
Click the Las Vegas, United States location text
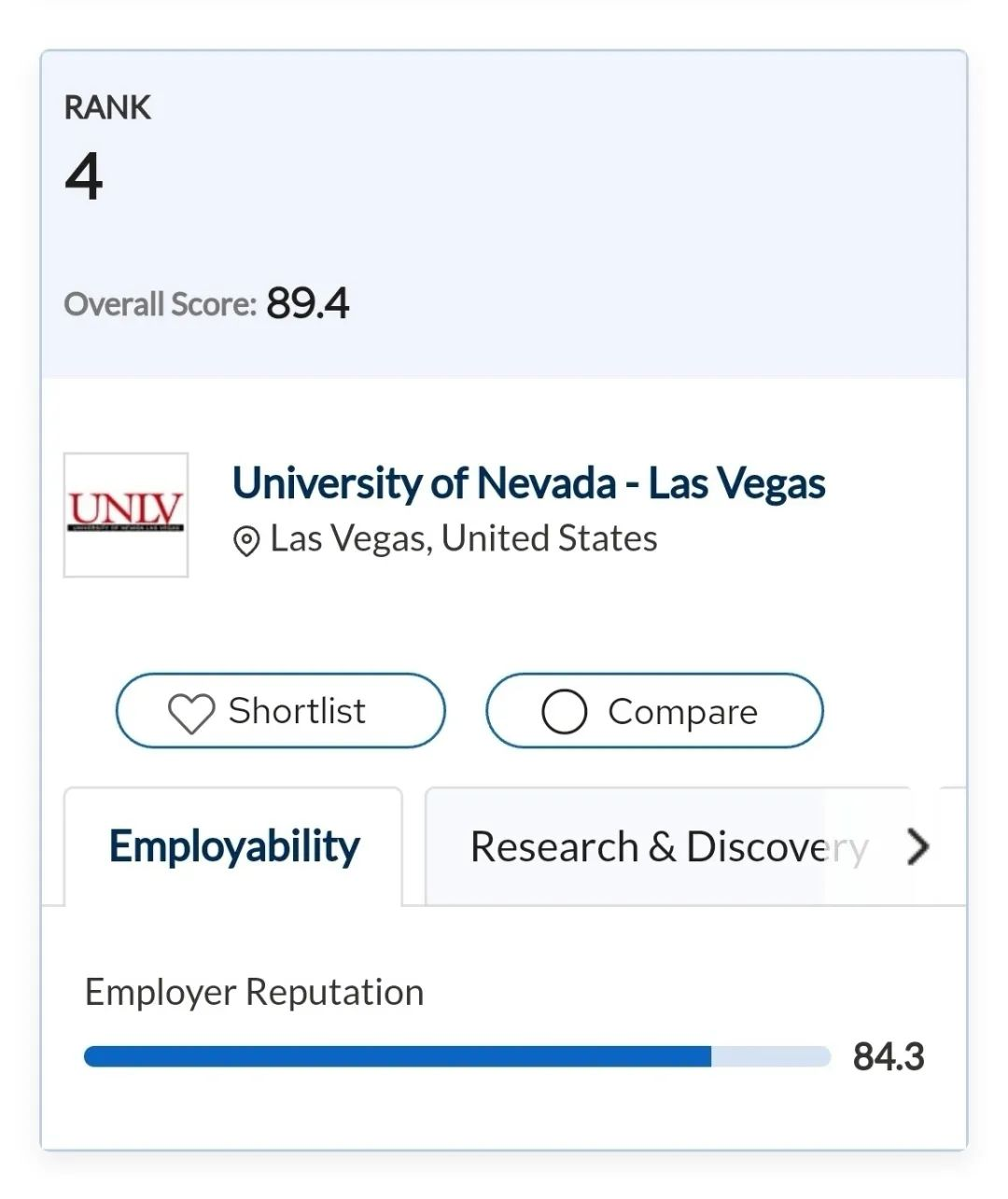463,538
